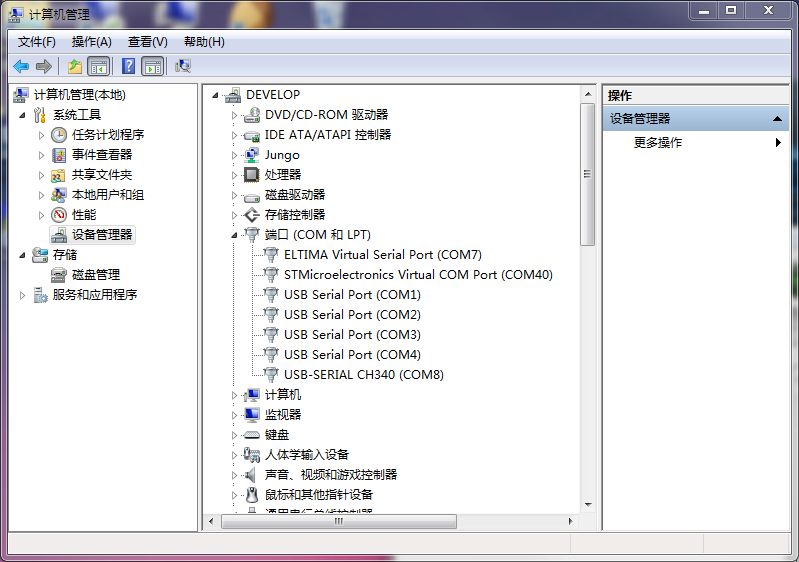
Task: Click the Shared Folders icon
Action: pos(58,175)
